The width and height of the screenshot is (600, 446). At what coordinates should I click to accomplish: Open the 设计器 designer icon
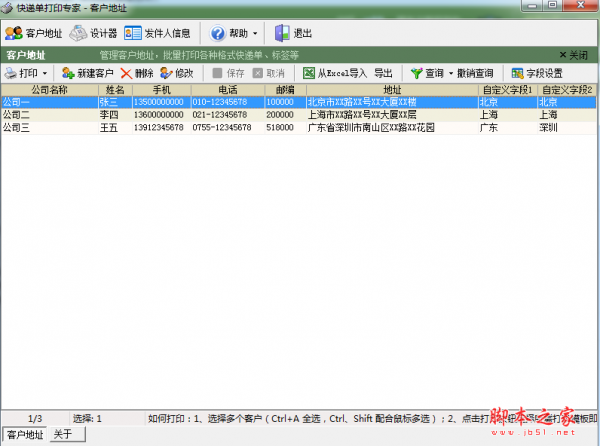[x=78, y=33]
